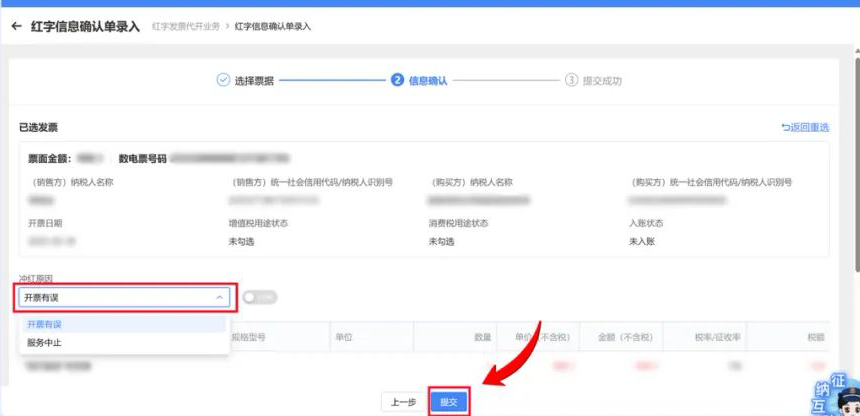Click the back arrow beside 红字信息确认单录入

click(16, 26)
